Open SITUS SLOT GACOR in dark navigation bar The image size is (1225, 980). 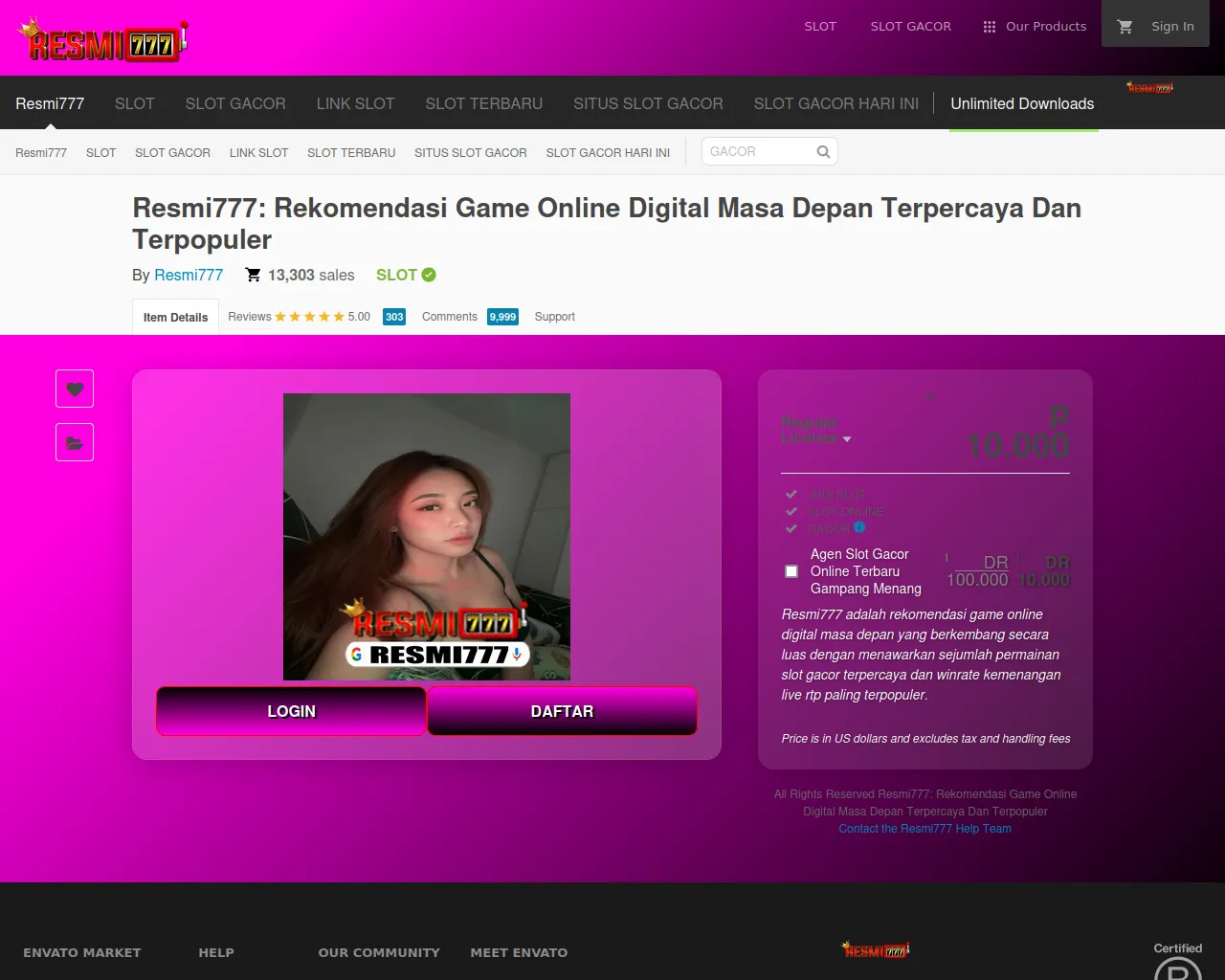tap(648, 103)
